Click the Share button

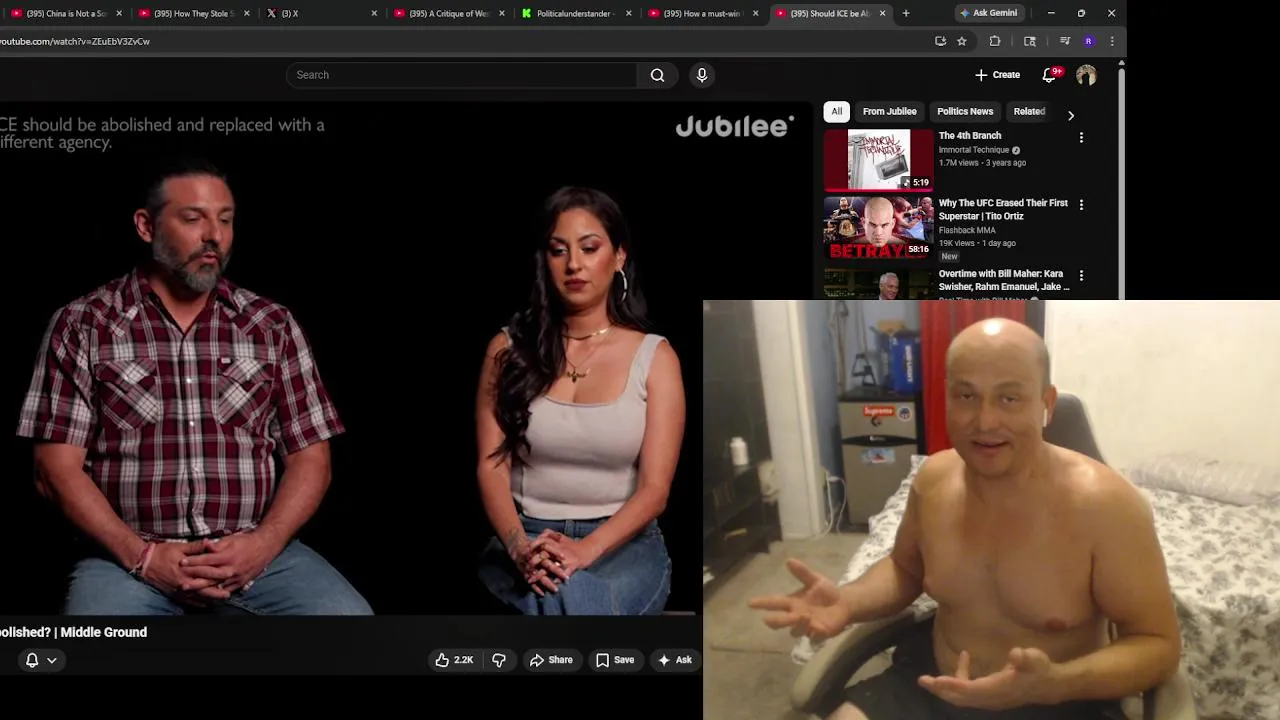click(x=551, y=660)
